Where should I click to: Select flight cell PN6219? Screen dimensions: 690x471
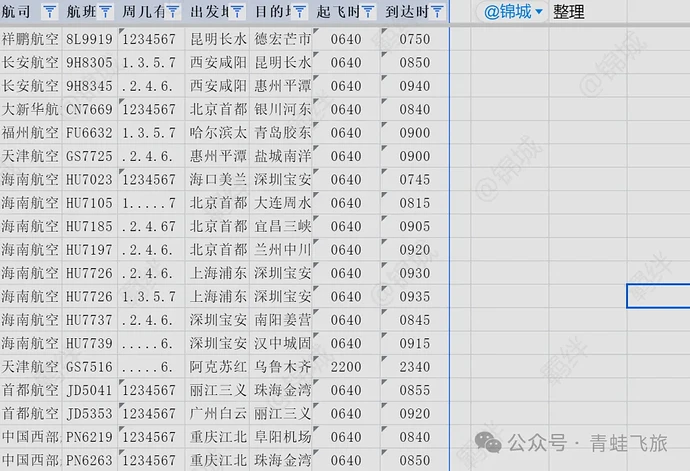click(90, 437)
